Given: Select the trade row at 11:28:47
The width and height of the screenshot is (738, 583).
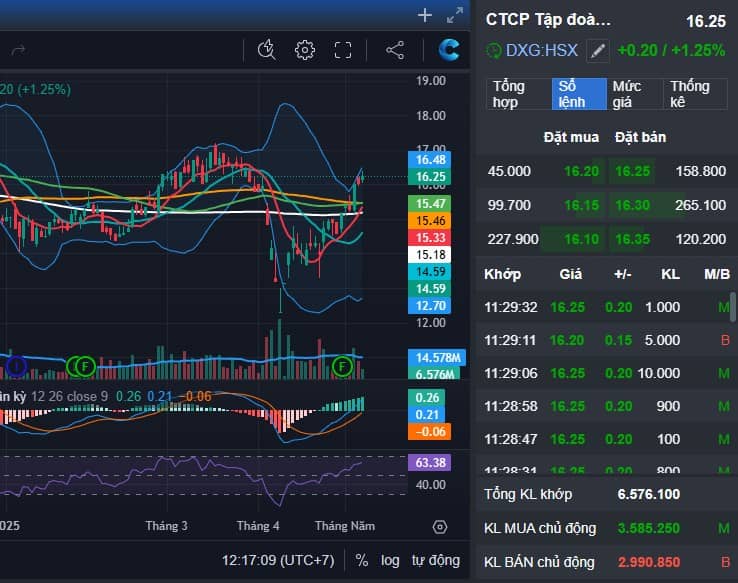Looking at the screenshot, I should 604,439.
